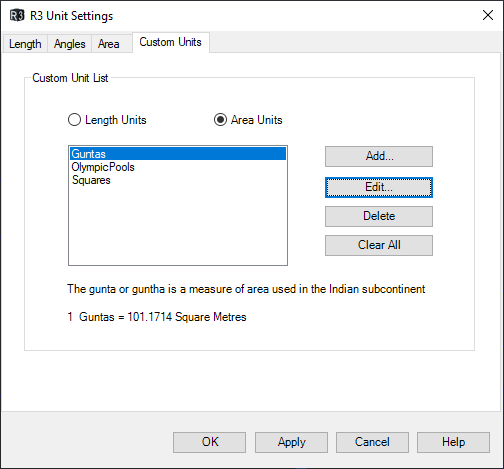Delete the selected custom unit
This screenshot has width=504, height=469.
pos(379,216)
